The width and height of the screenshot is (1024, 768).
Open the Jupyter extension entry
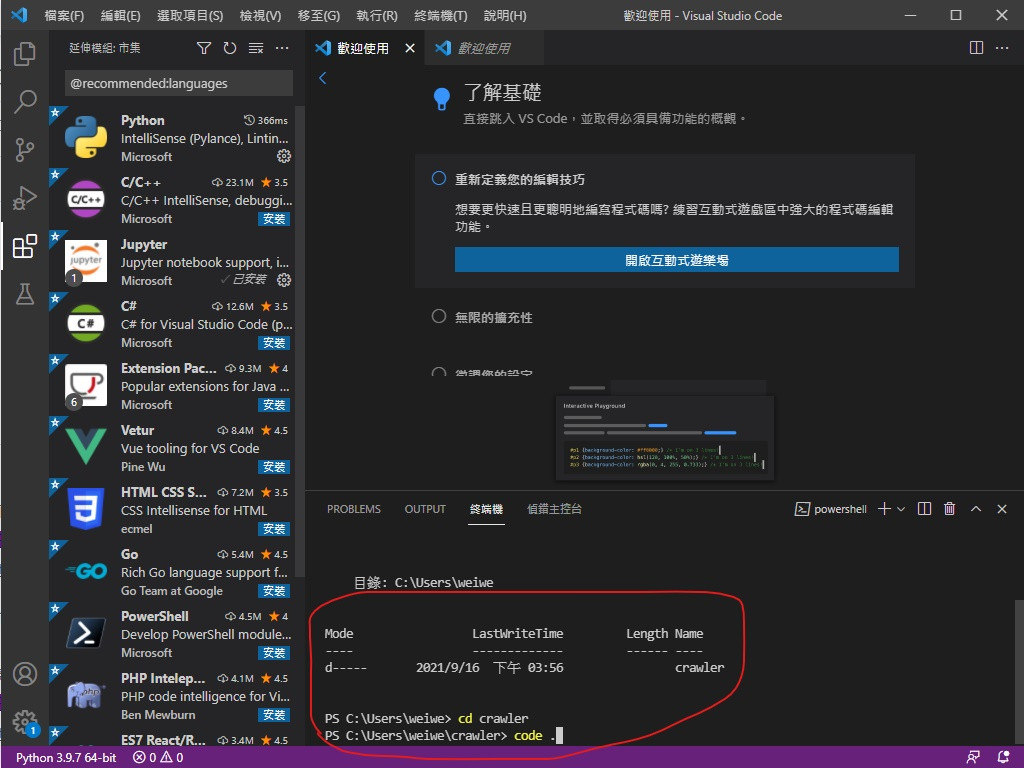[x=172, y=262]
